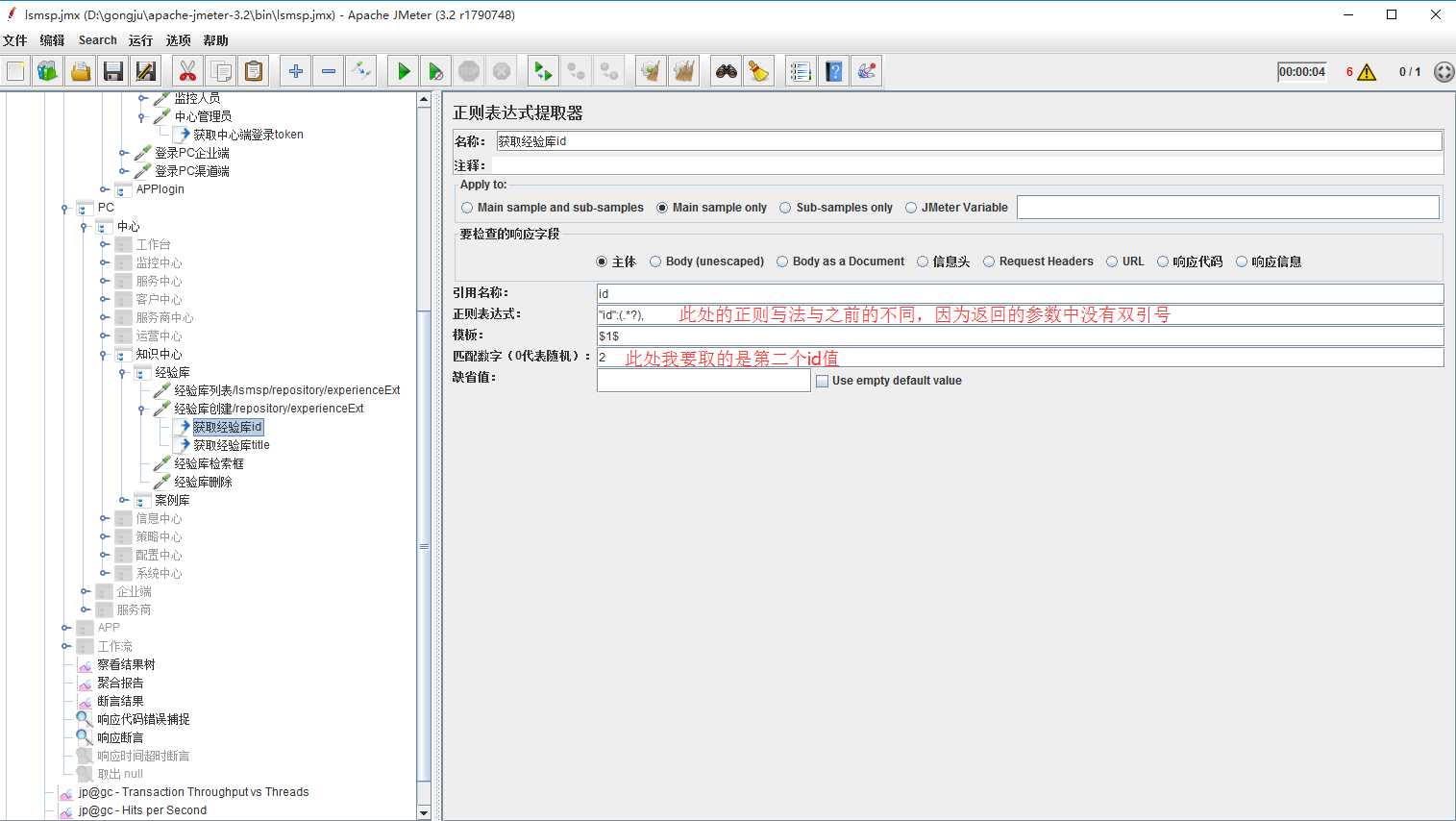Expand the 监控人员 tree node
Viewport: 1456px width, 821px height.
pyautogui.click(x=142, y=98)
